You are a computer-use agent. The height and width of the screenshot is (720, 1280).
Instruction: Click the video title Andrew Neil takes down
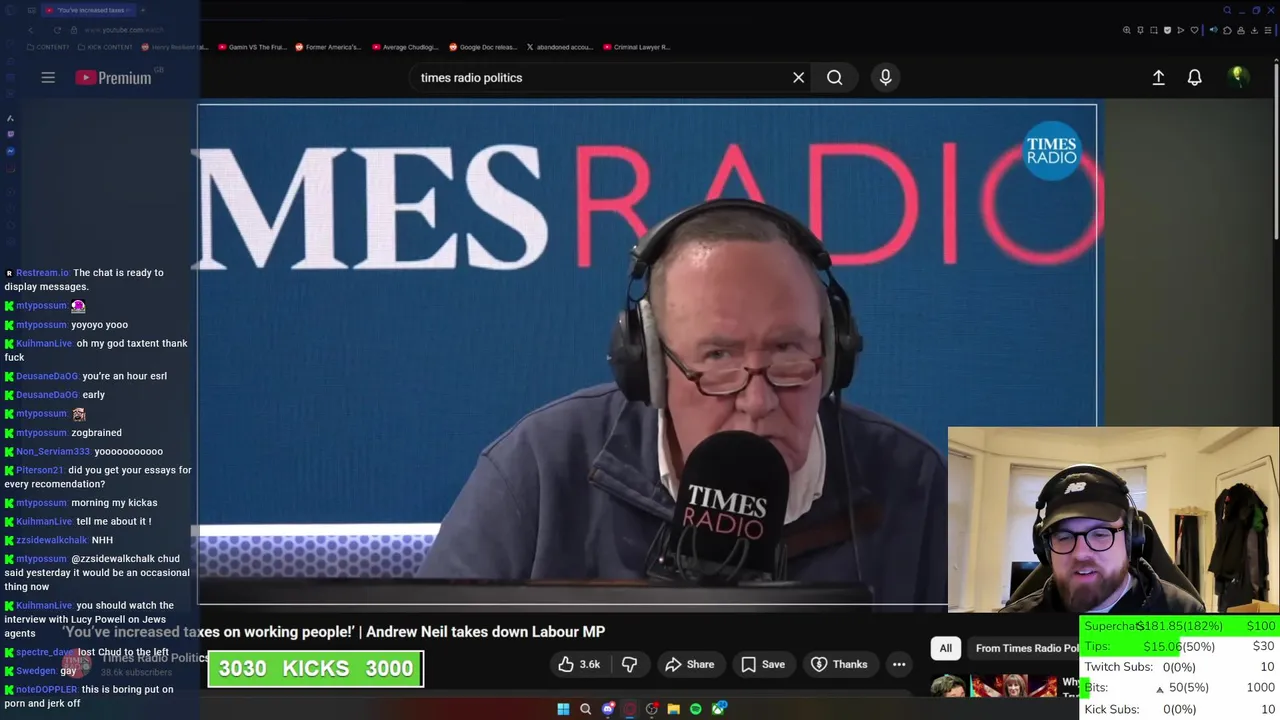pos(333,632)
